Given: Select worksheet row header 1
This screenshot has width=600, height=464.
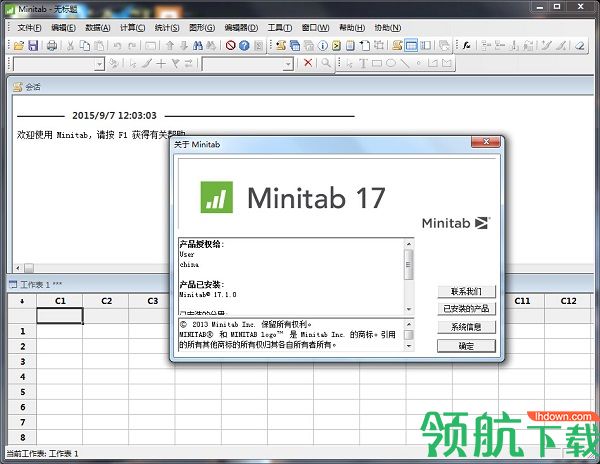Looking at the screenshot, I should (22, 331).
